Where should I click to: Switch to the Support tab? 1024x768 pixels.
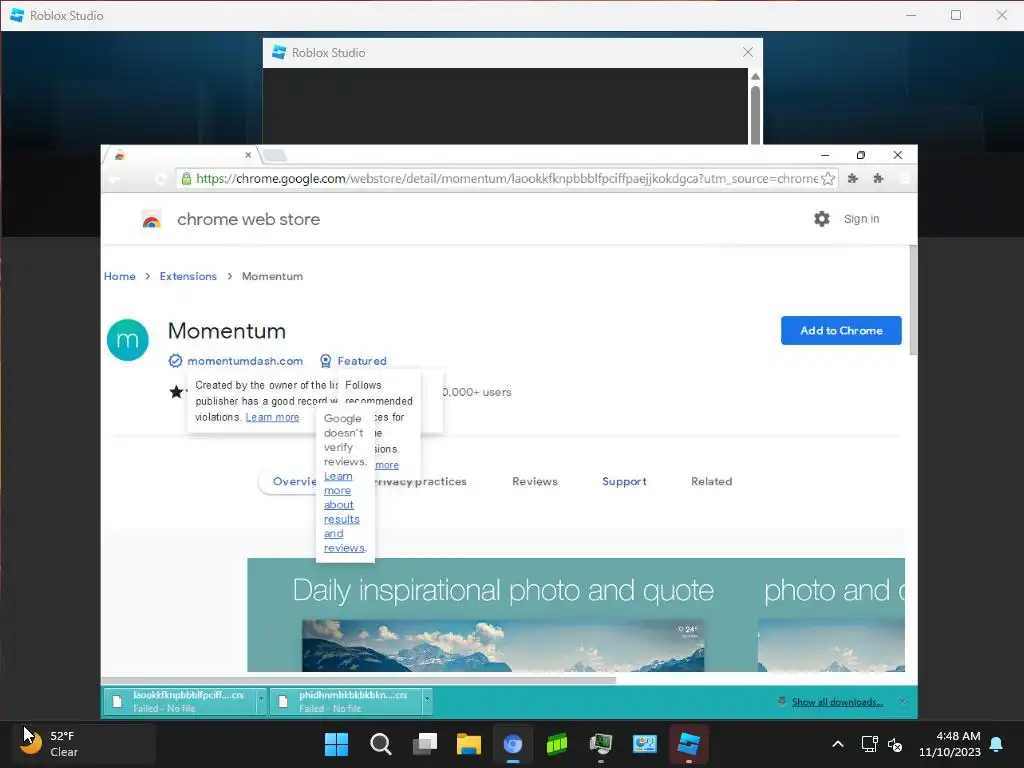[x=624, y=481]
